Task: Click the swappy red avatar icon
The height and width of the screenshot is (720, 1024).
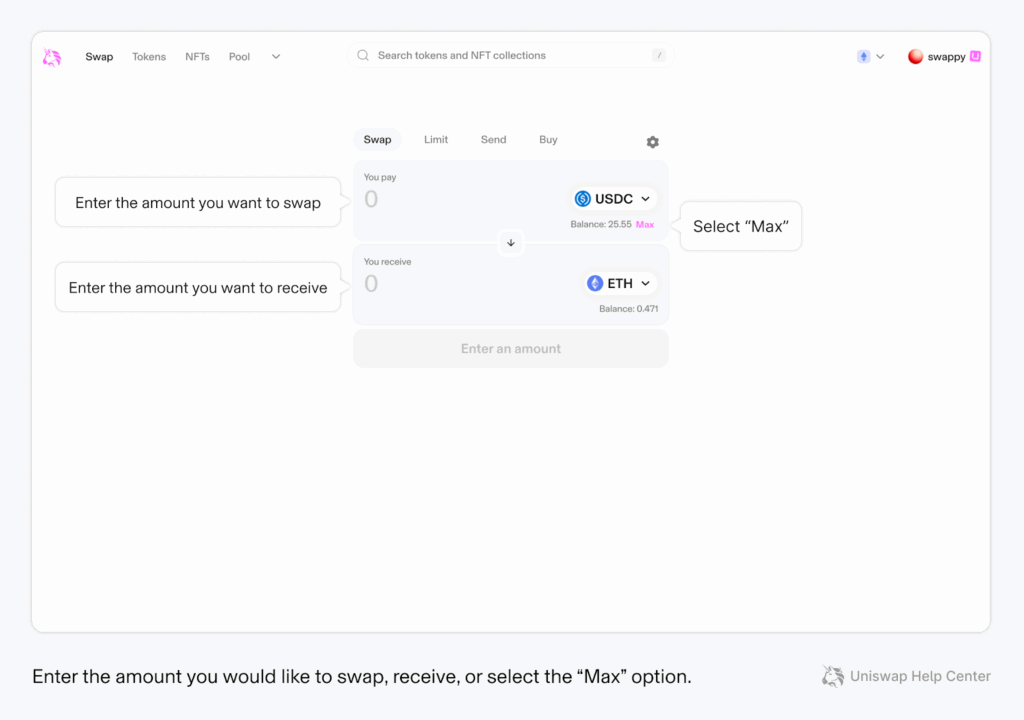Action: [915, 57]
